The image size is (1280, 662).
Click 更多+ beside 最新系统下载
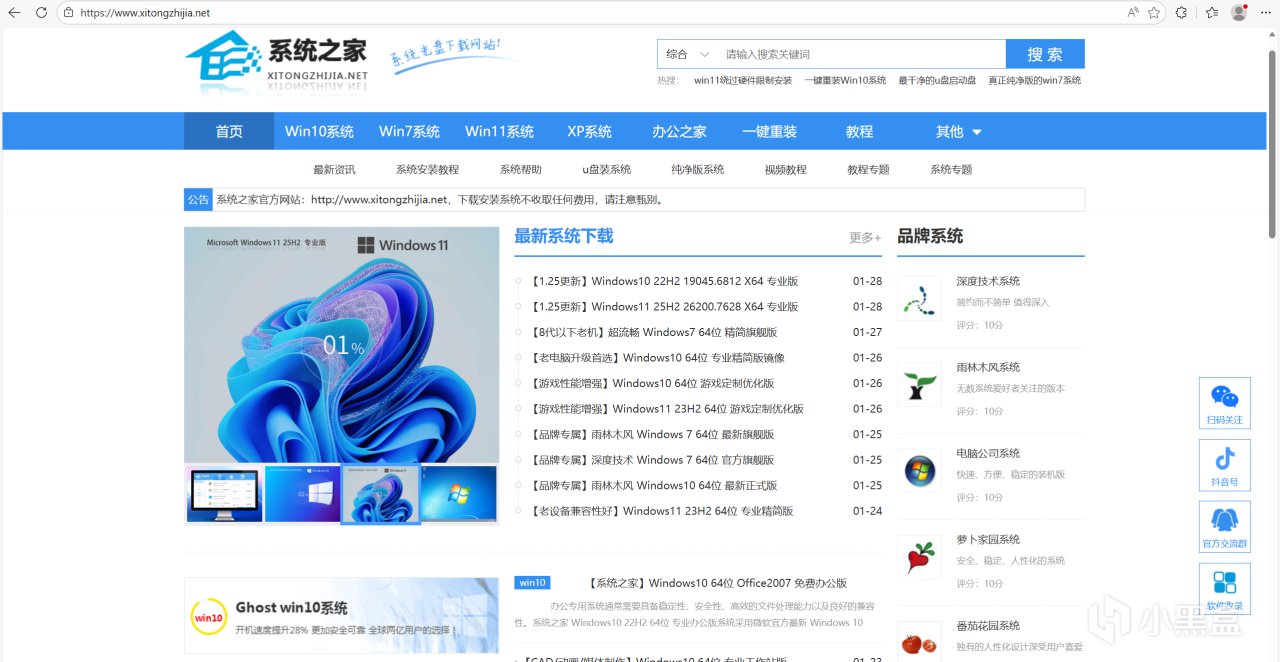pyautogui.click(x=865, y=238)
